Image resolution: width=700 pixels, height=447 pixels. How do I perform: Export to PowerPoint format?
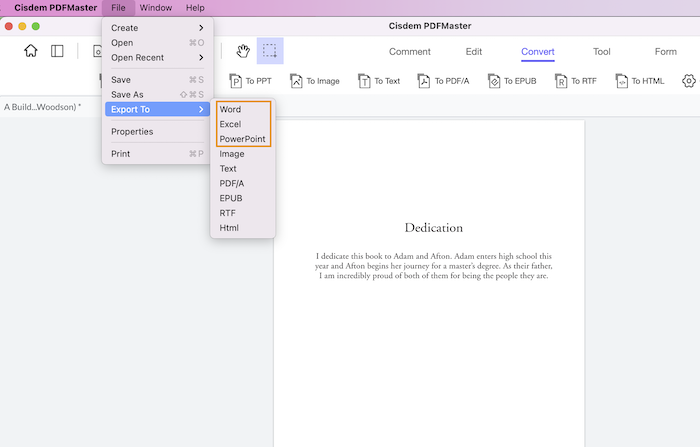click(243, 138)
